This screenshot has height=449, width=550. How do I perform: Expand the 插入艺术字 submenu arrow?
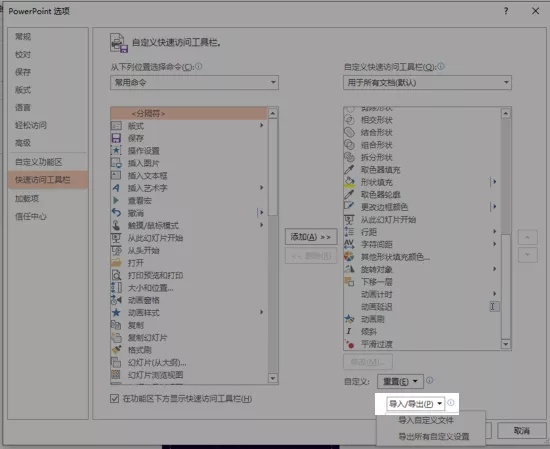point(261,188)
